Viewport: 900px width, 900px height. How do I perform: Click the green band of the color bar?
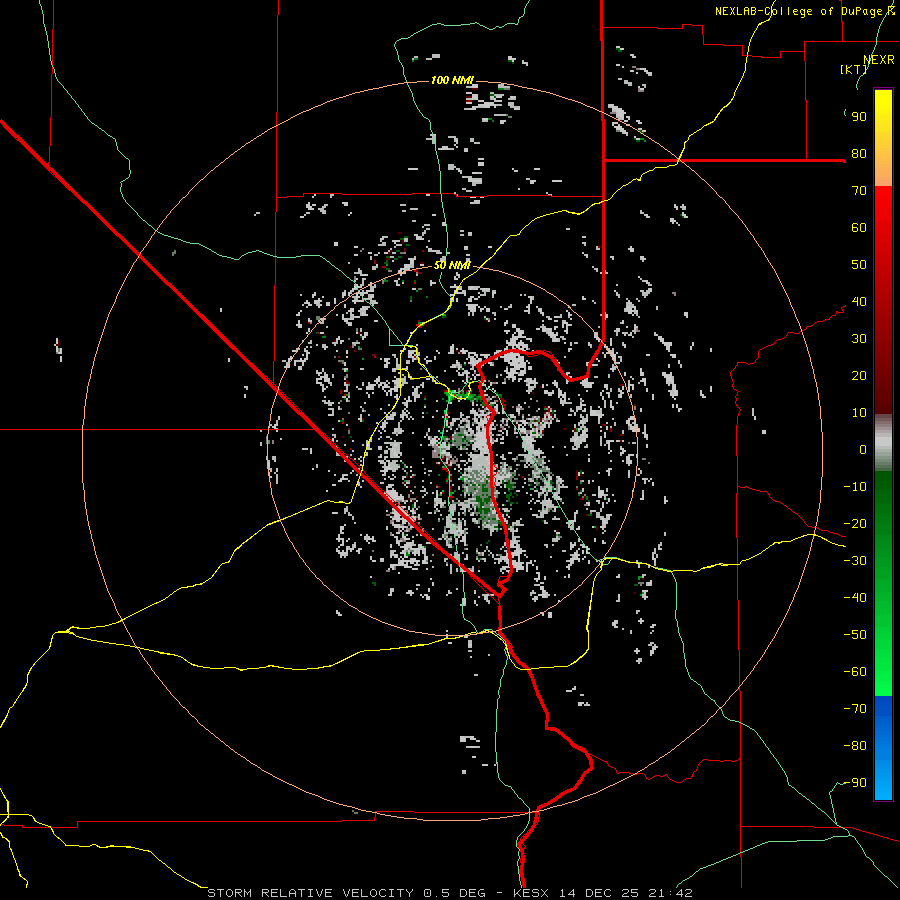pos(883,584)
